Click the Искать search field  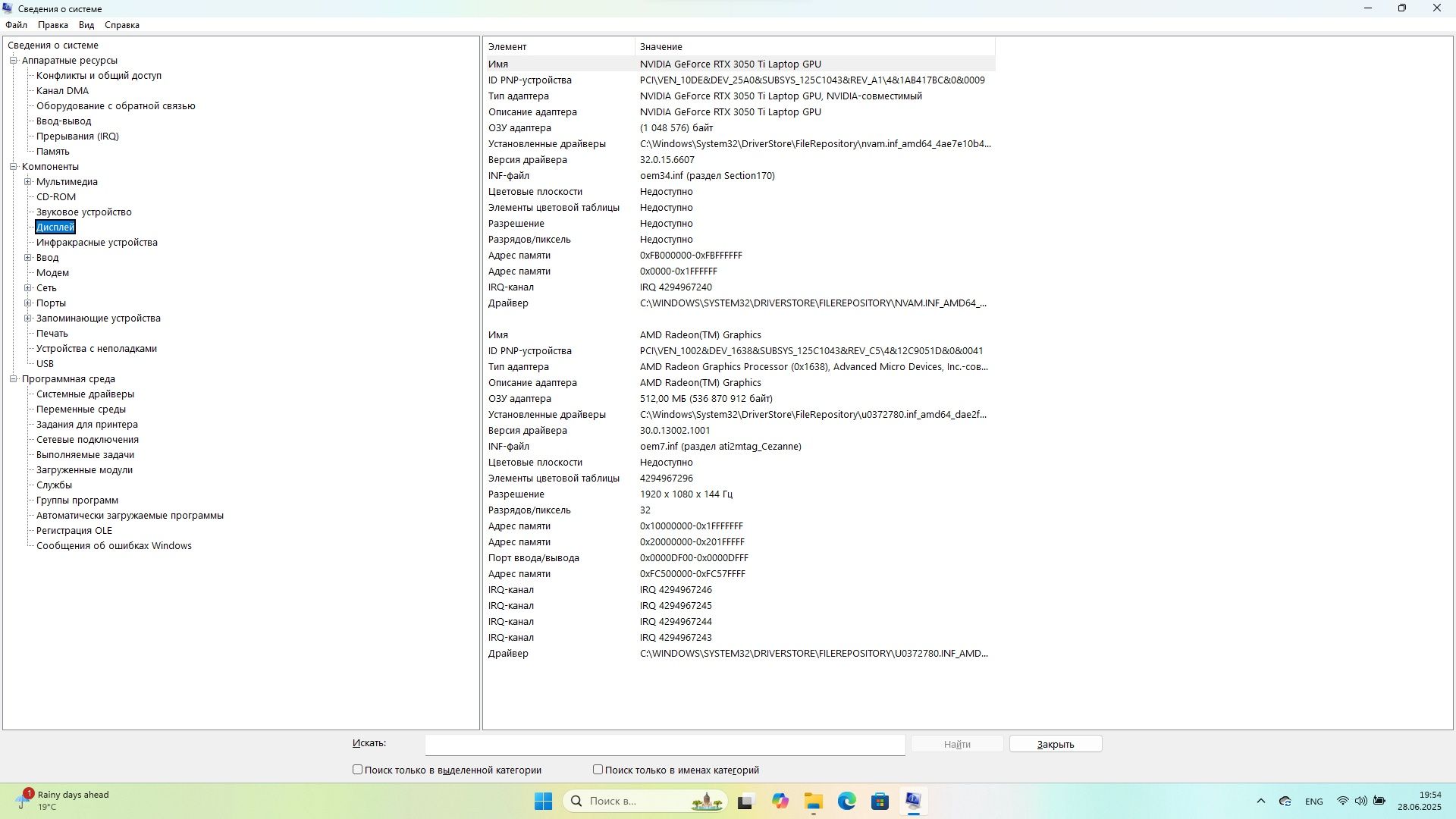(x=665, y=745)
